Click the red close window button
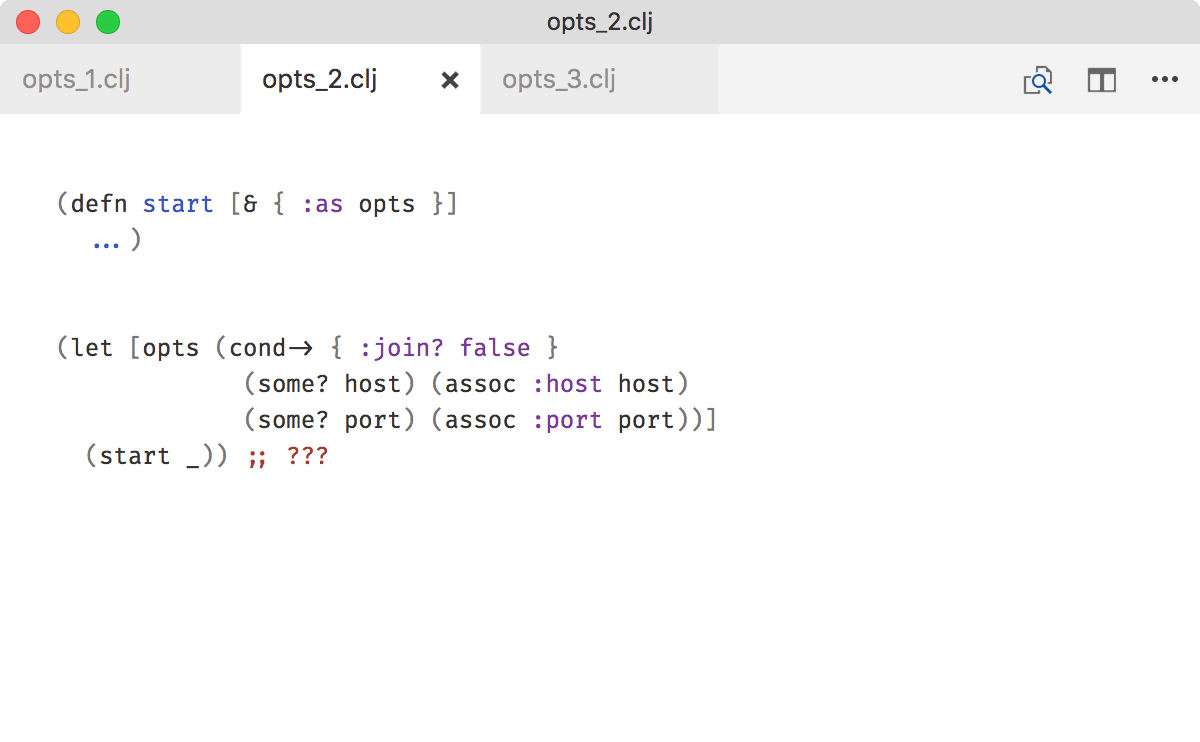1200x742 pixels. pos(28,22)
